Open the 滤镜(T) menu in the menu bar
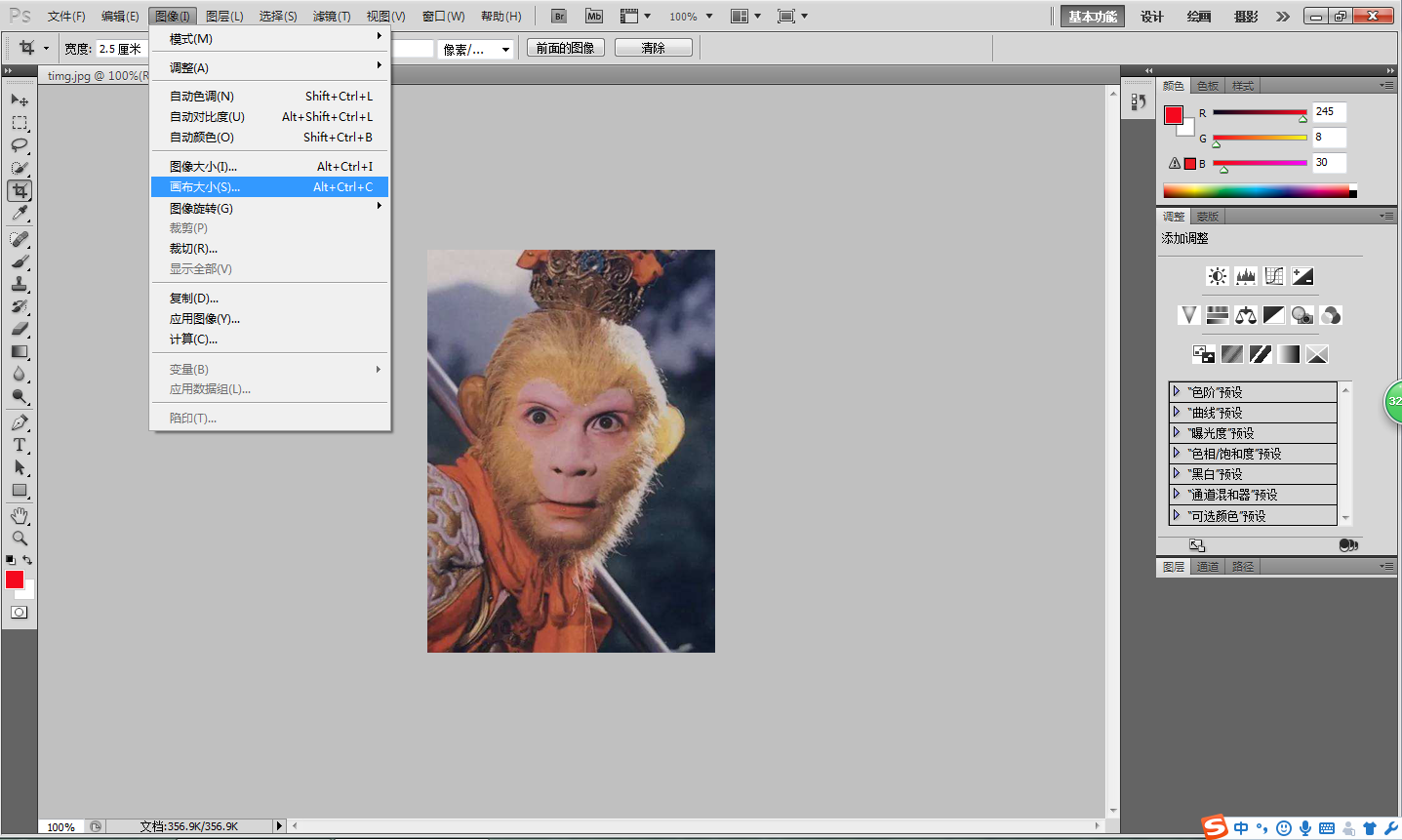The image size is (1402, 840). coord(332,17)
